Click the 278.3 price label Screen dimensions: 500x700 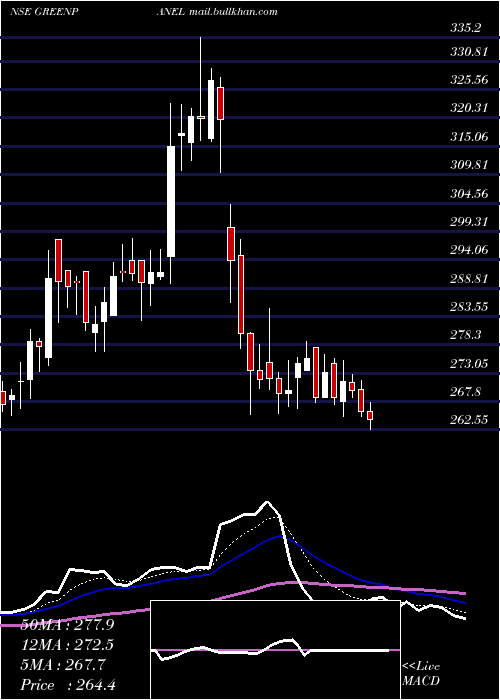coord(466,335)
